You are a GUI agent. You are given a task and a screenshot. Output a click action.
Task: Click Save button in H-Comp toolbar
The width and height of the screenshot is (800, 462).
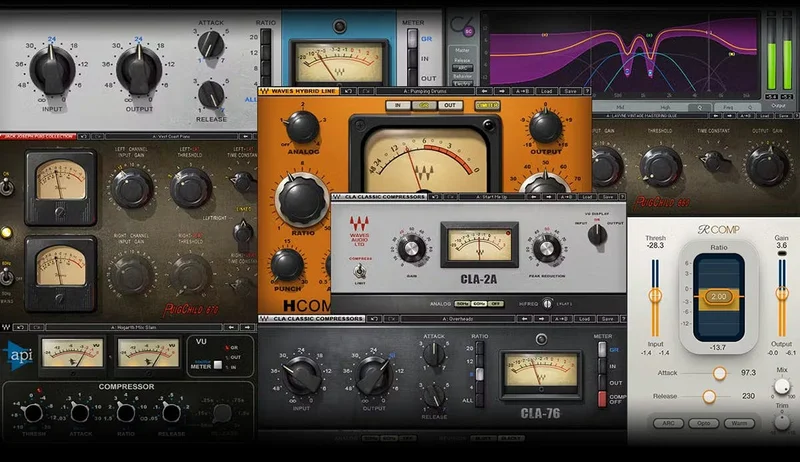tap(570, 91)
